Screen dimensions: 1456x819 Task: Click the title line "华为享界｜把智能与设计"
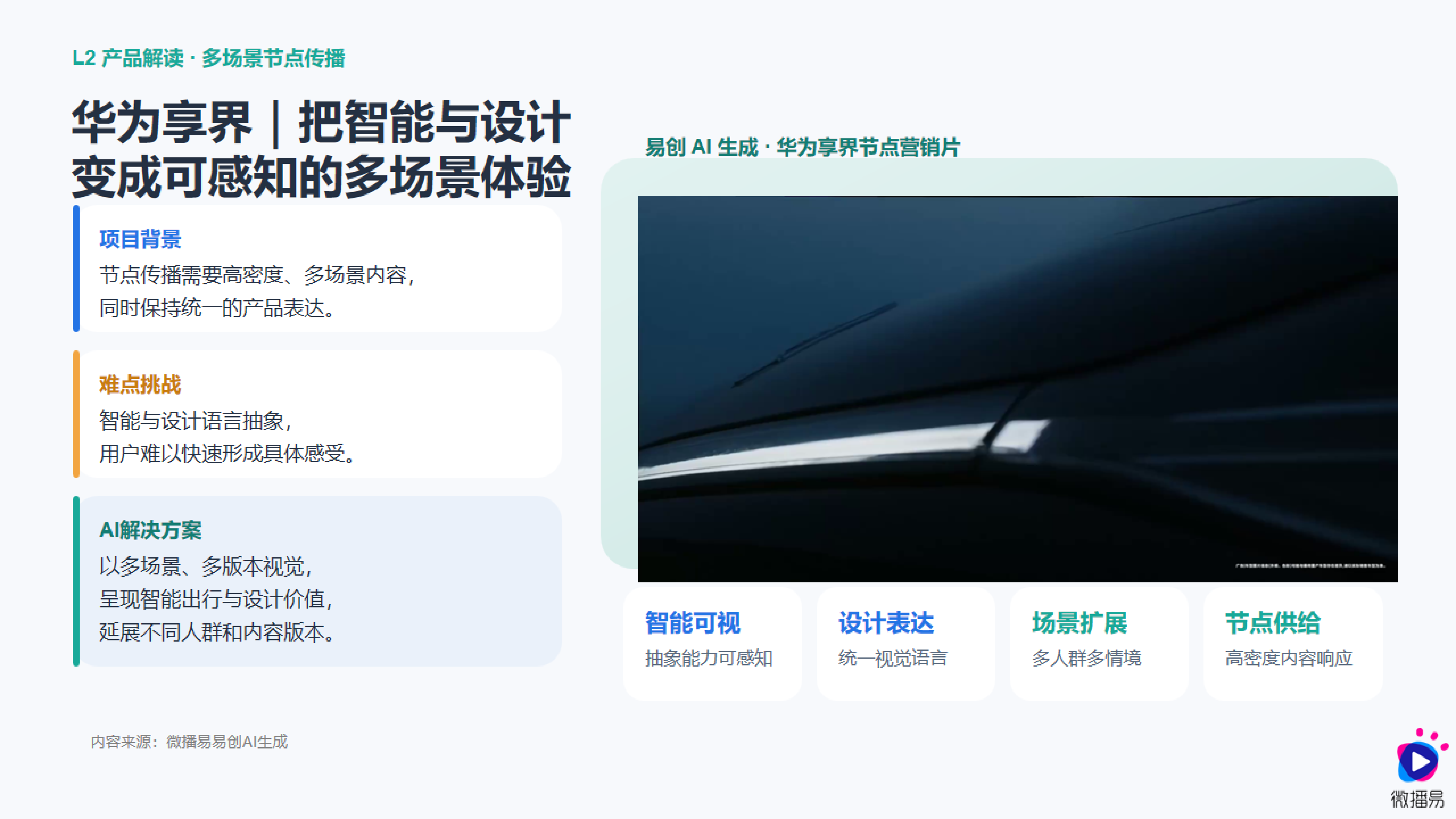click(x=321, y=122)
